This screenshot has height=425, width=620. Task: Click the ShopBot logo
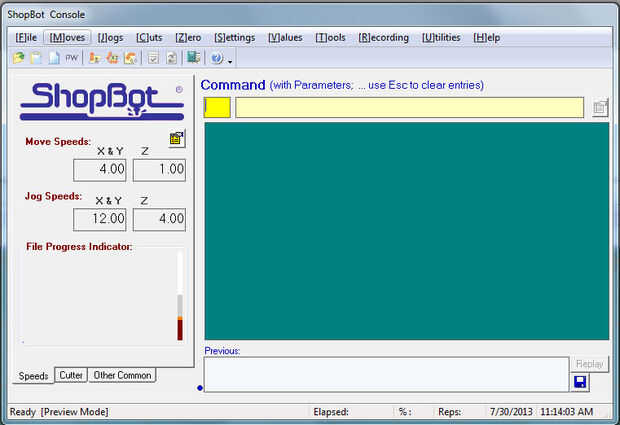(102, 101)
